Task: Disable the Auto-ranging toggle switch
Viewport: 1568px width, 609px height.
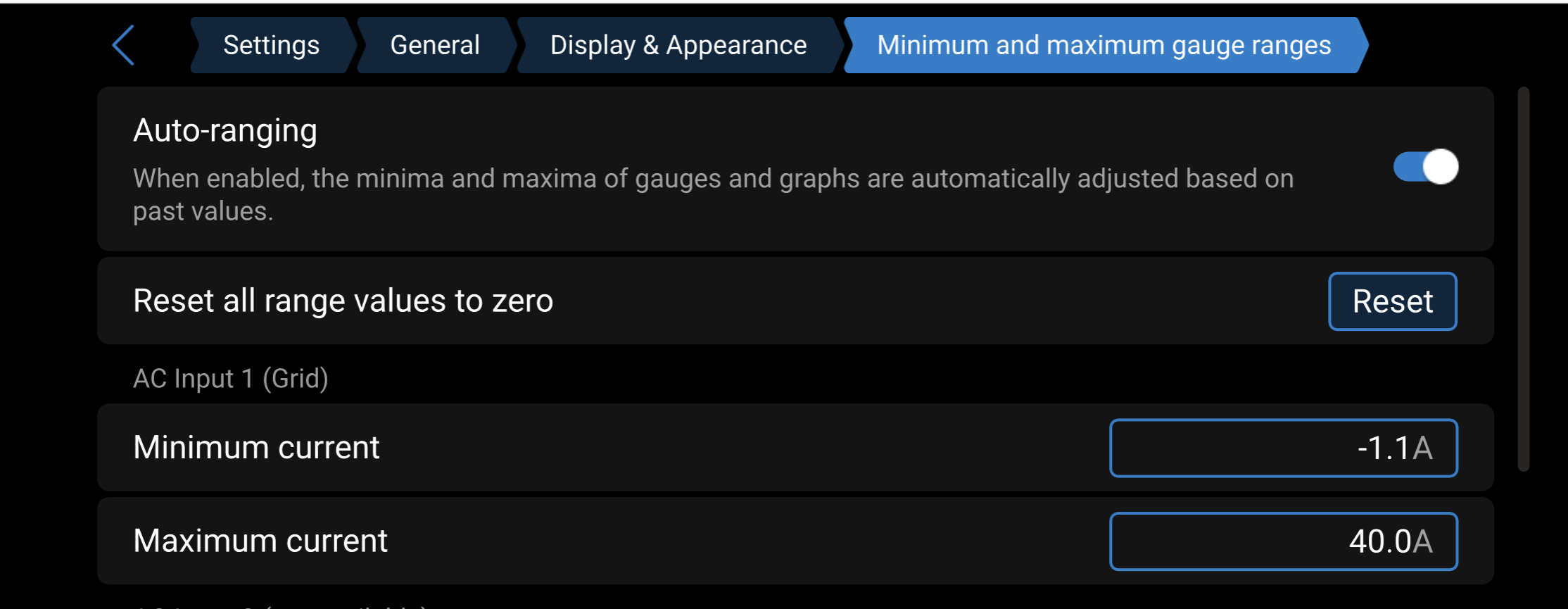Action: (1425, 168)
